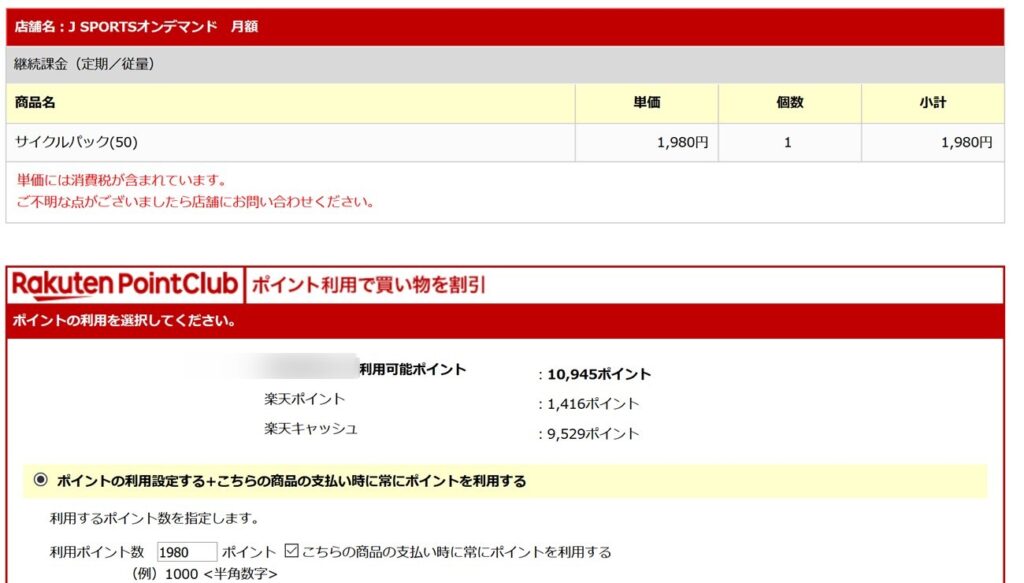Click the text 利用するポイント数を指定します。
This screenshot has width=1024, height=583.
(155, 518)
